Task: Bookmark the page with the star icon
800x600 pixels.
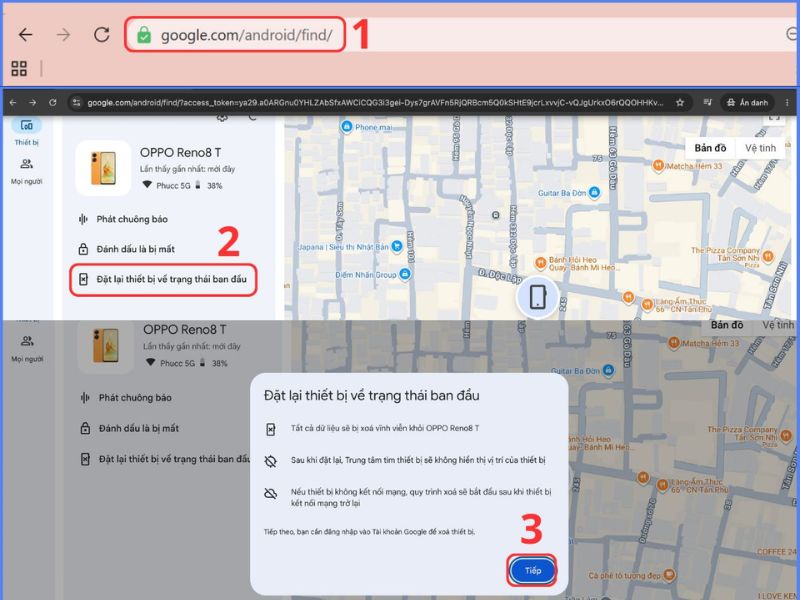Action: 680,103
